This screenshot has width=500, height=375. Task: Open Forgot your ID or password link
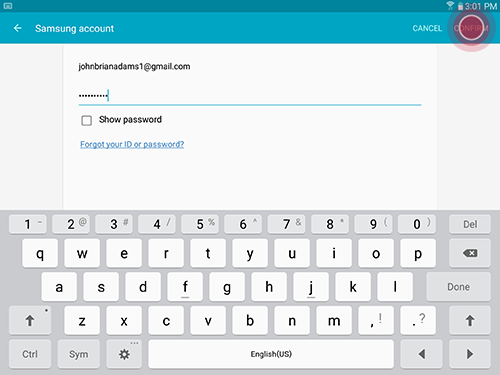[x=132, y=144]
